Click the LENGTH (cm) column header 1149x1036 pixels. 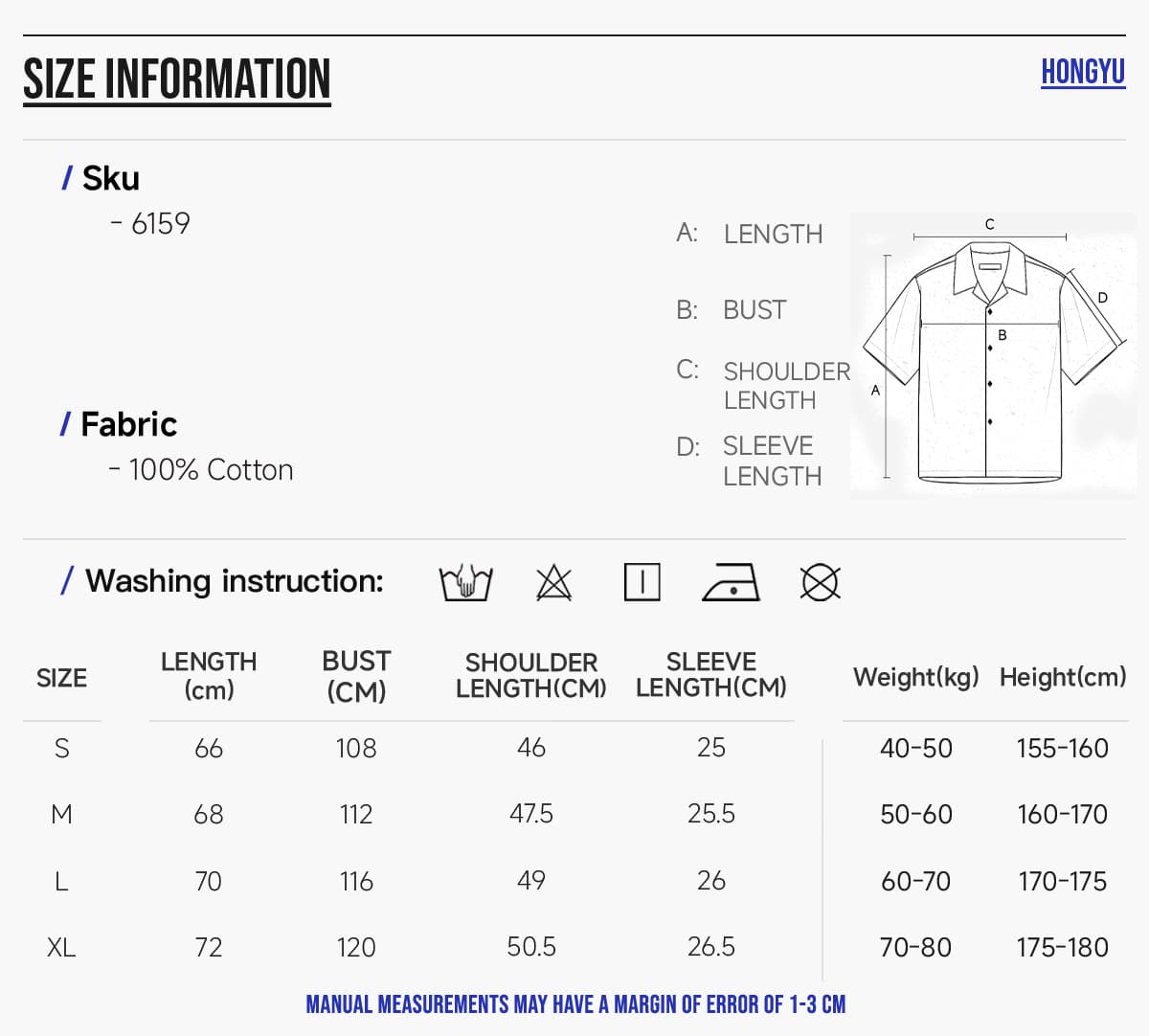[209, 676]
